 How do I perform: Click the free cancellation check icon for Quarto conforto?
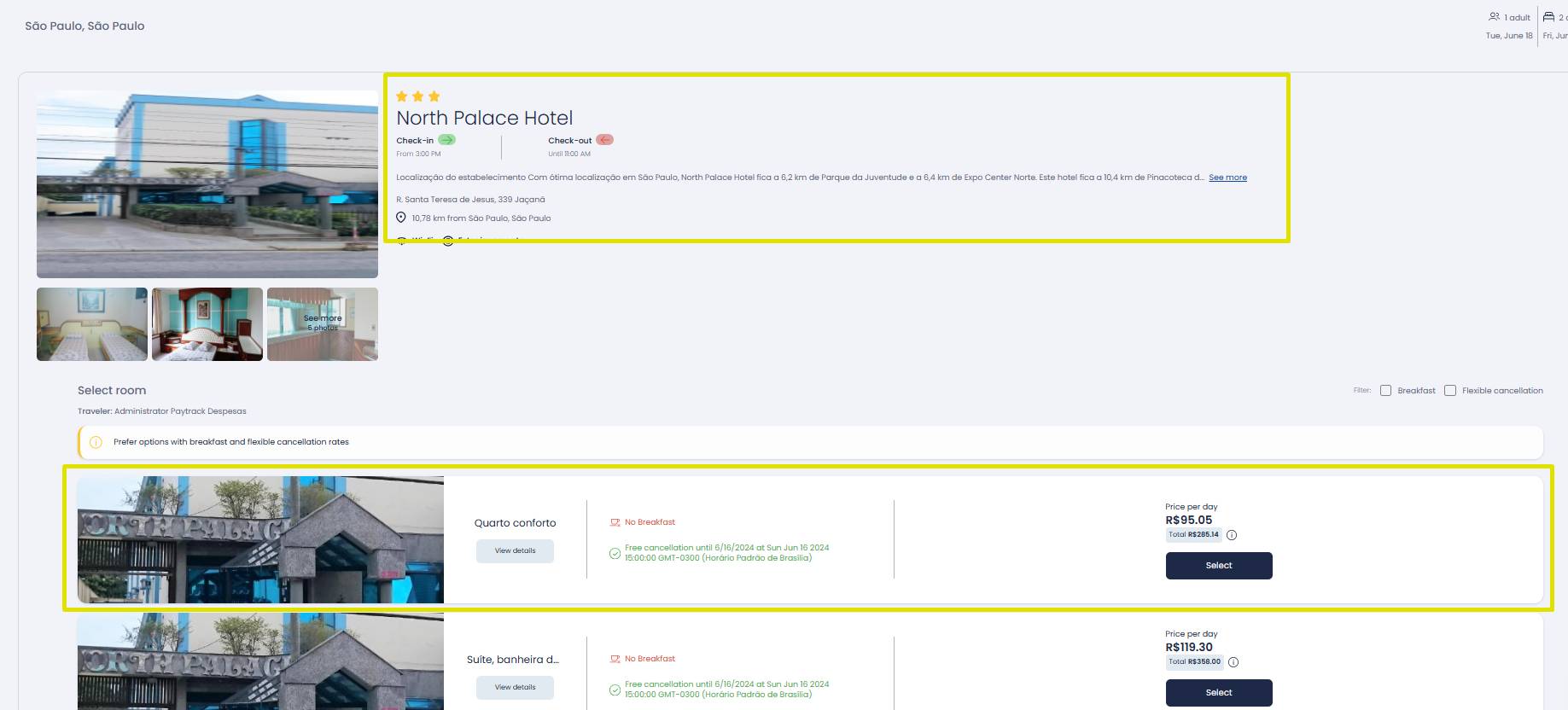click(x=615, y=553)
